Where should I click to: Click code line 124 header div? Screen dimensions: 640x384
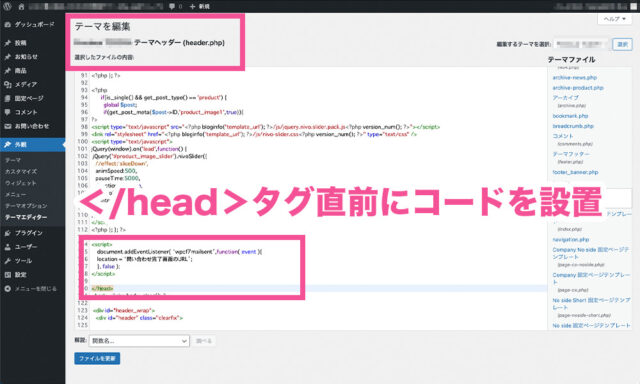tap(140, 318)
